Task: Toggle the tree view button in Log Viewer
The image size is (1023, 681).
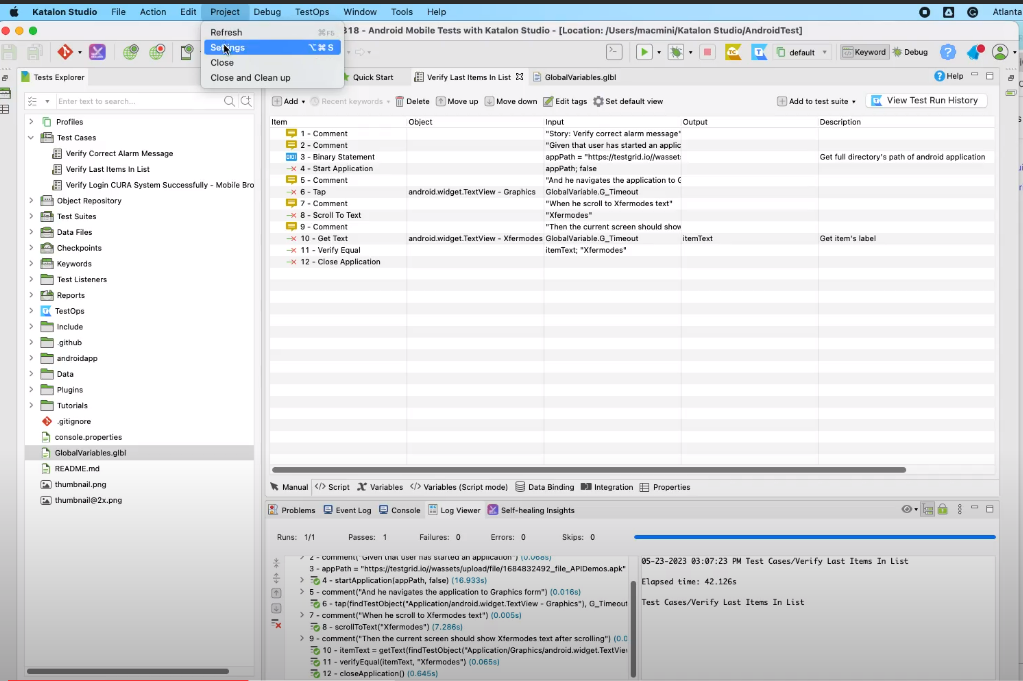Action: 928,509
